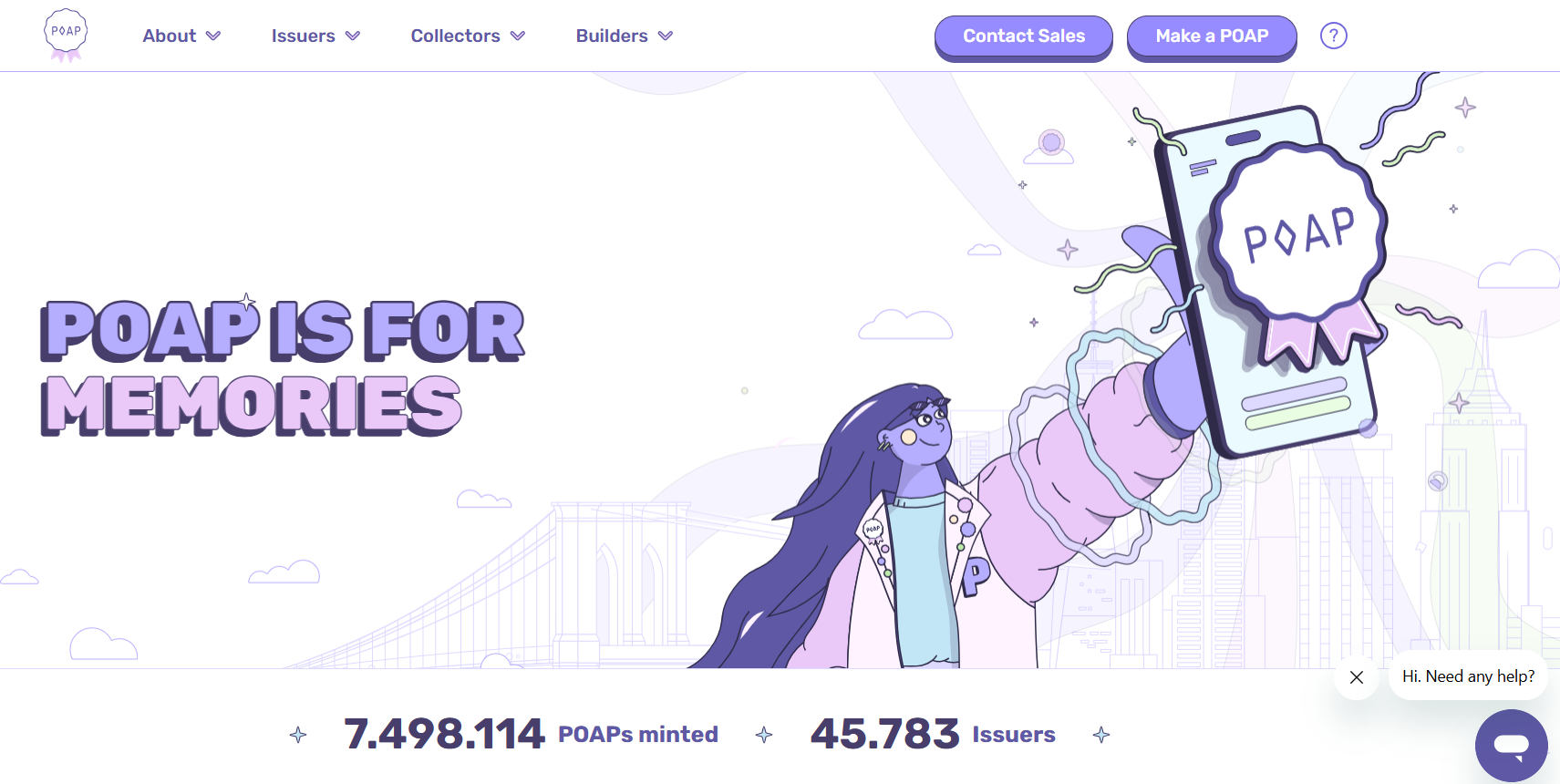Click the Make a POAP button
The height and width of the screenshot is (784, 1560).
coord(1212,36)
